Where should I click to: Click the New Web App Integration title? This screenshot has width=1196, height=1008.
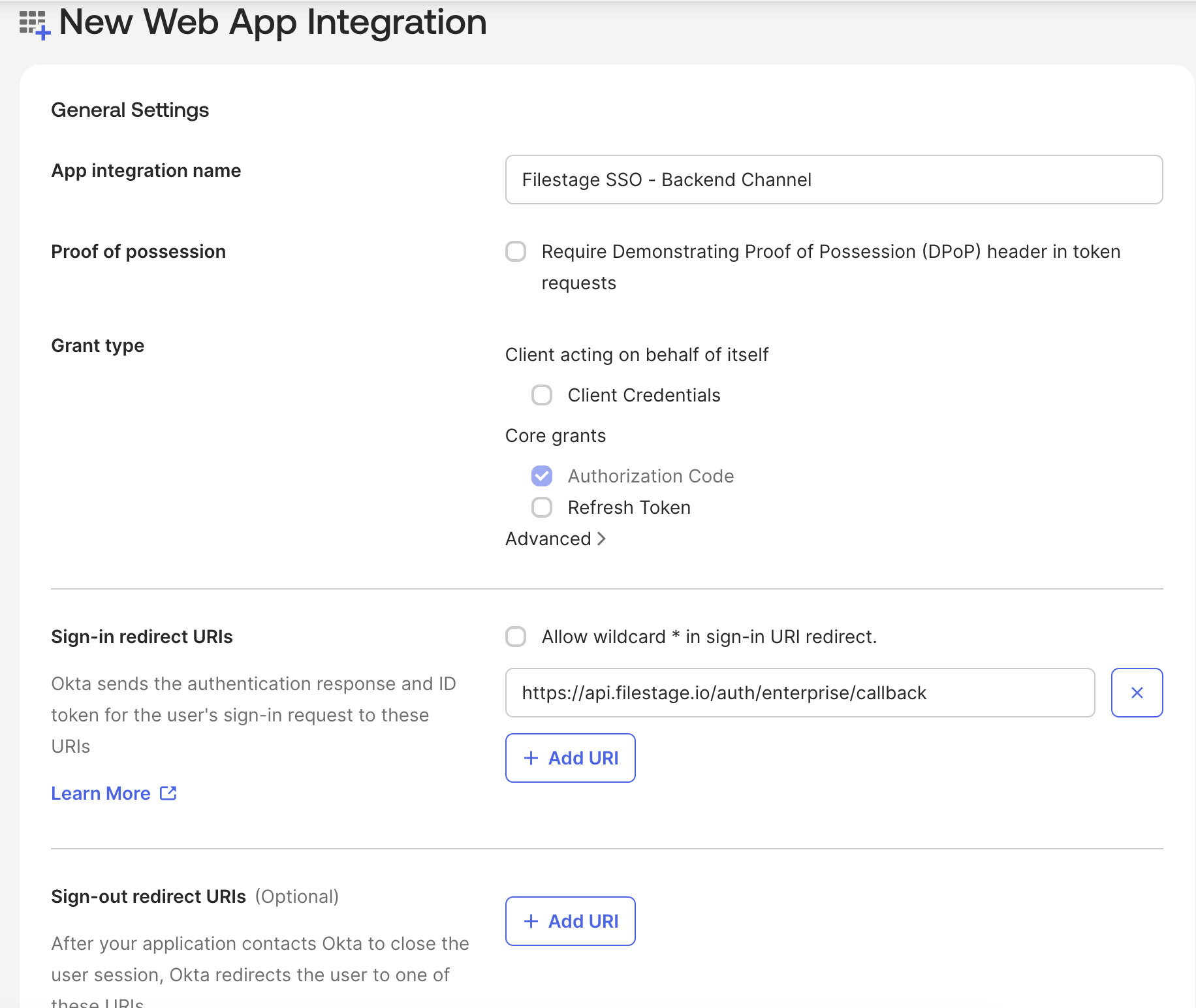click(273, 22)
